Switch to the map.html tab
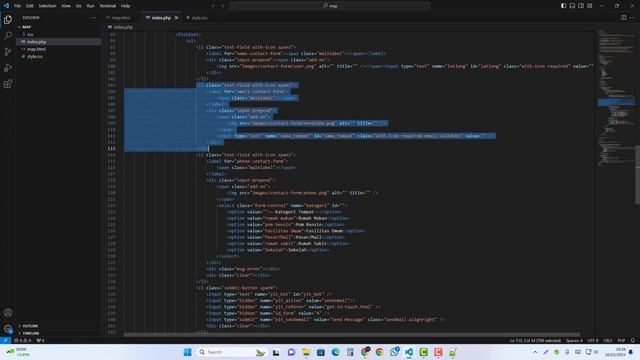 [121, 18]
